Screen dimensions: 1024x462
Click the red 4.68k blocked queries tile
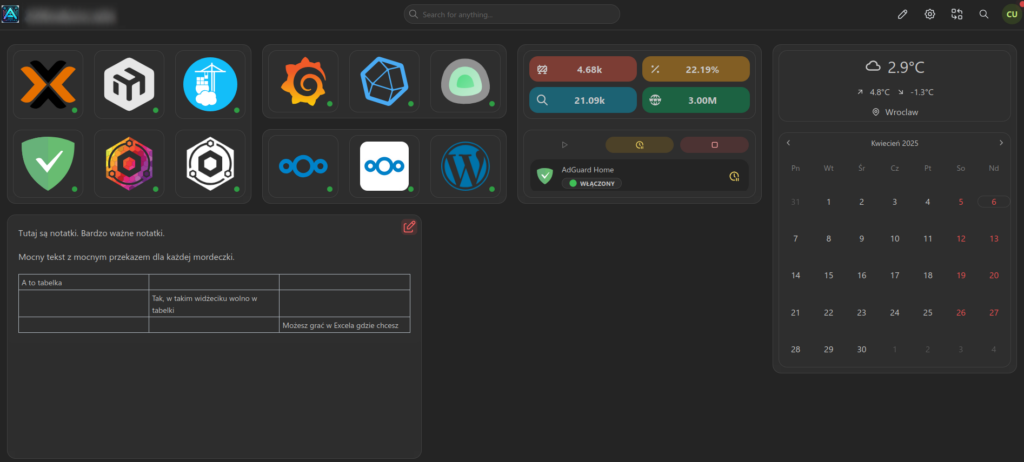point(583,69)
